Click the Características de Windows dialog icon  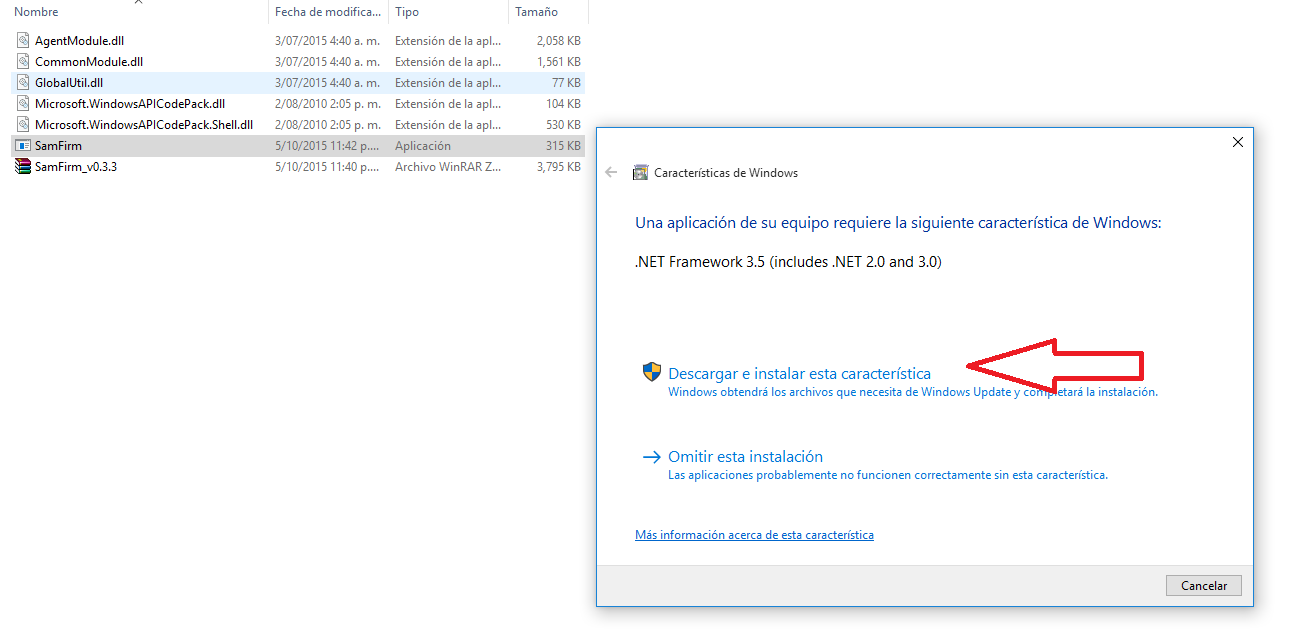640,172
